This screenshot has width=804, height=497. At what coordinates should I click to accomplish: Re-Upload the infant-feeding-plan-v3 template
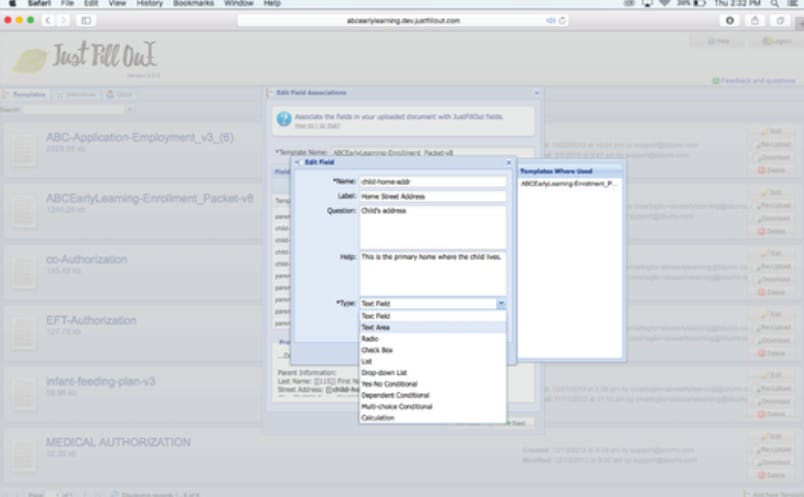[x=771, y=388]
